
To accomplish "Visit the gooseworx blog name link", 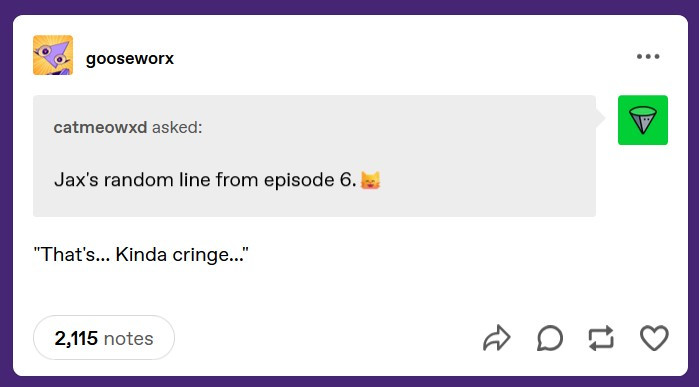I will click(130, 58).
